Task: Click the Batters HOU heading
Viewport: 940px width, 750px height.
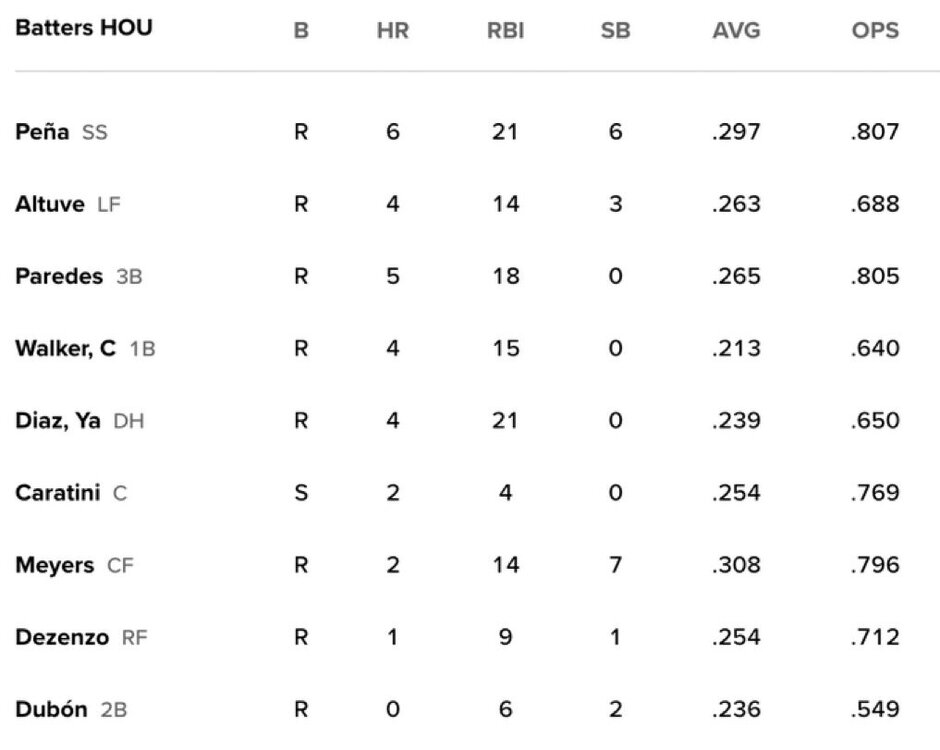Action: click(x=84, y=28)
